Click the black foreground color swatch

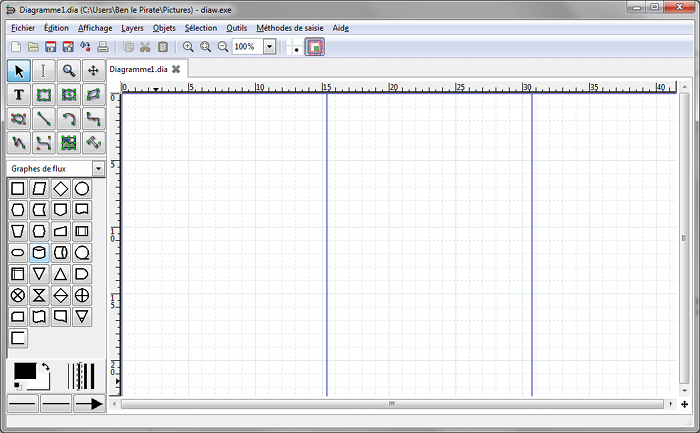pyautogui.click(x=24, y=371)
